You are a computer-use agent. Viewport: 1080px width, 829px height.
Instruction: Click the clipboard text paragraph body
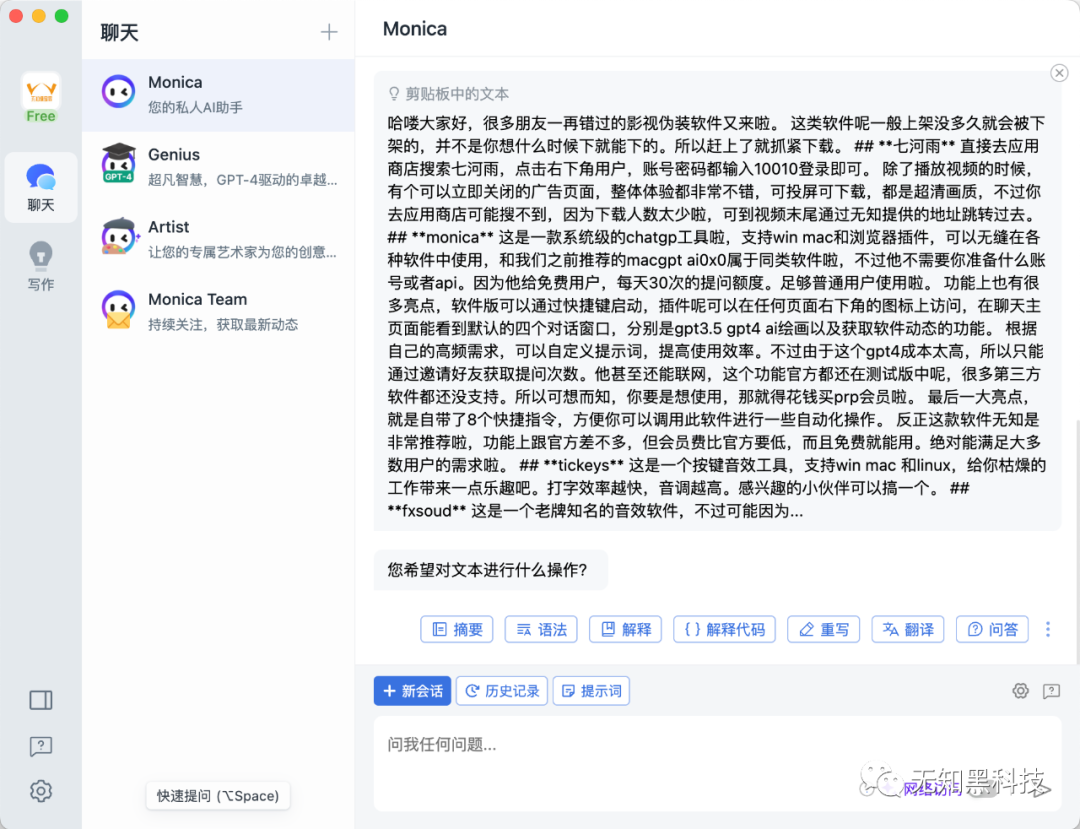pos(716,317)
